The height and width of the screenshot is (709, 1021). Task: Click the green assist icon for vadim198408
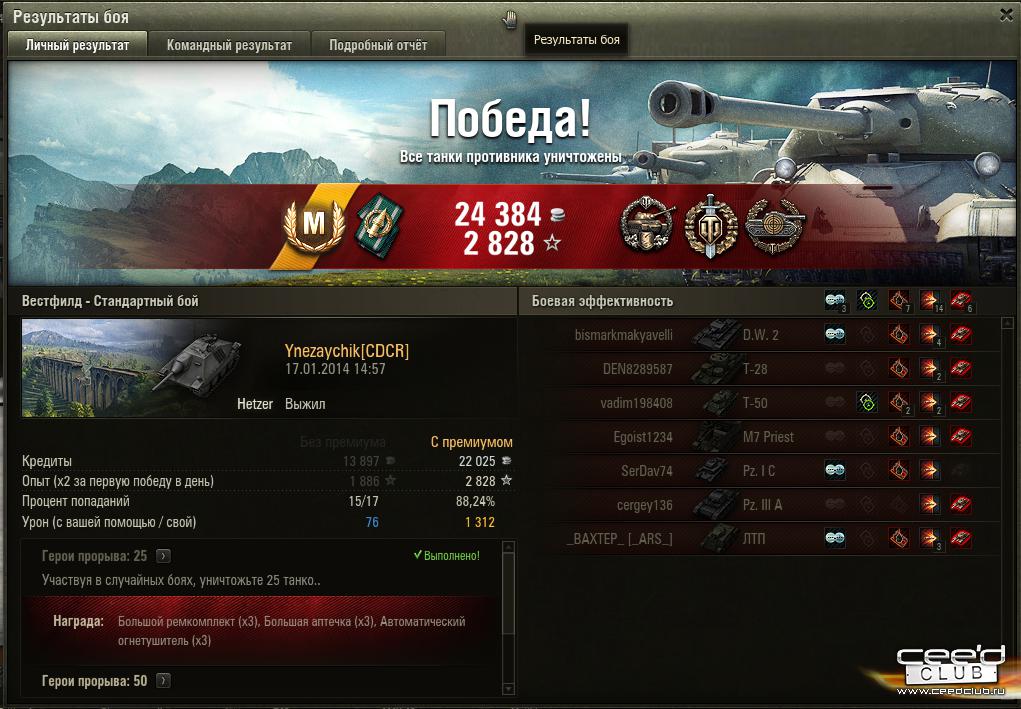pos(867,403)
